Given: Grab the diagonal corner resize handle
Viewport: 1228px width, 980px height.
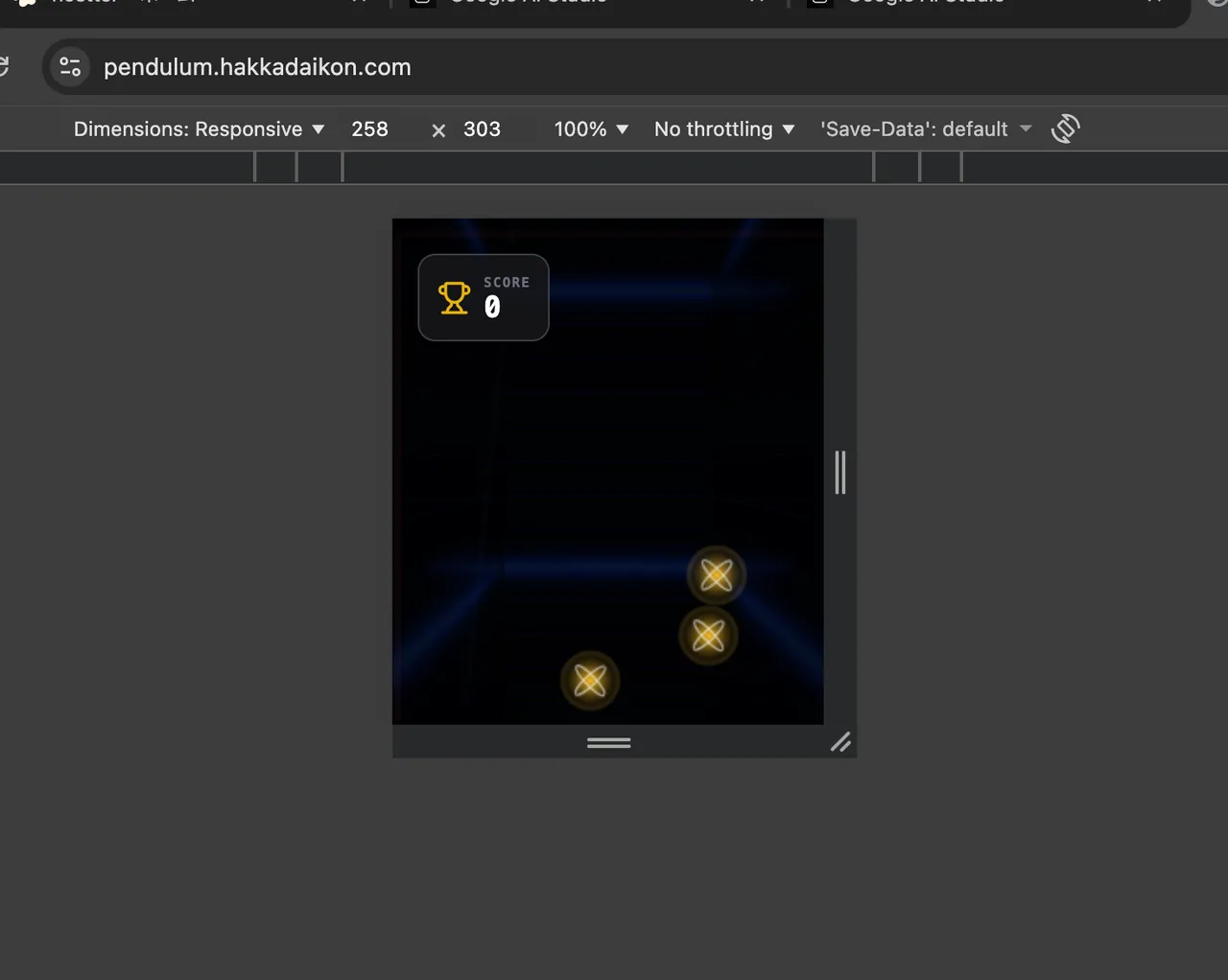Looking at the screenshot, I should [840, 742].
